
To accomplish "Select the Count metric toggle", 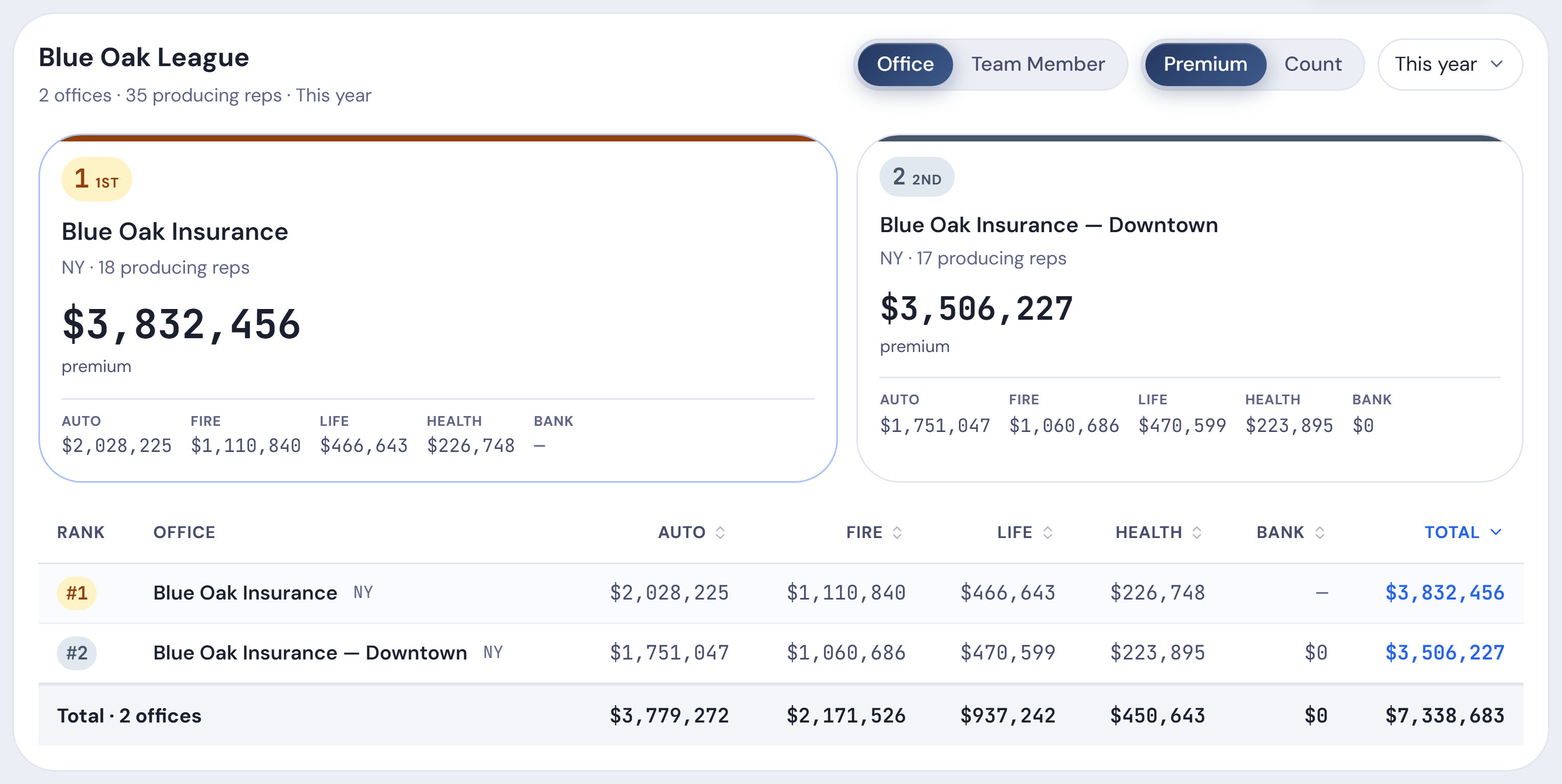I will pyautogui.click(x=1312, y=64).
